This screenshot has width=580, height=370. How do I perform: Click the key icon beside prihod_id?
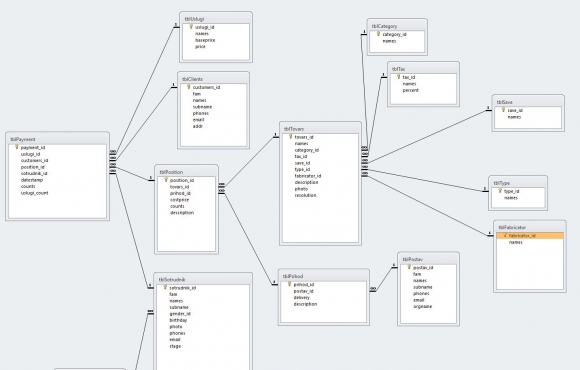pos(290,284)
